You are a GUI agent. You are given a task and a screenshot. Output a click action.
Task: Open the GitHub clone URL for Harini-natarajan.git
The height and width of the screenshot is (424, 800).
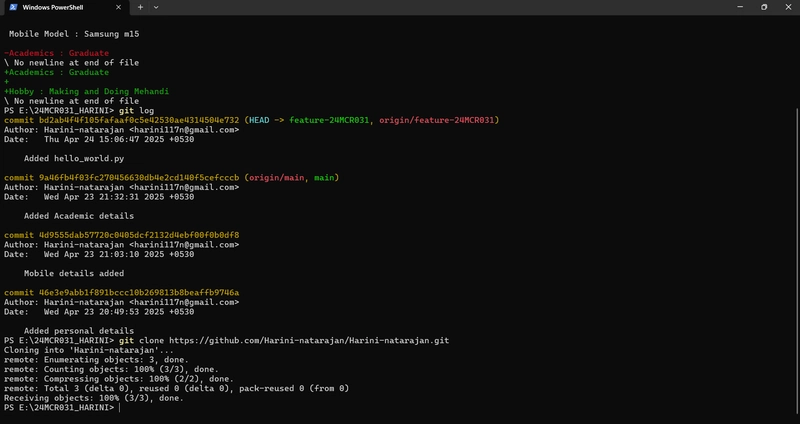(x=309, y=340)
